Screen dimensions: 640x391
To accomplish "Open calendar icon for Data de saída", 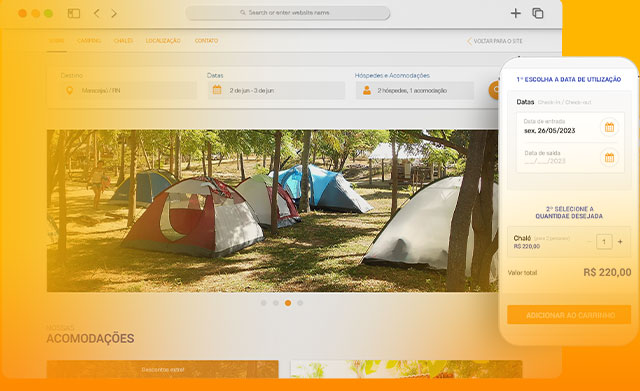I will (x=609, y=158).
